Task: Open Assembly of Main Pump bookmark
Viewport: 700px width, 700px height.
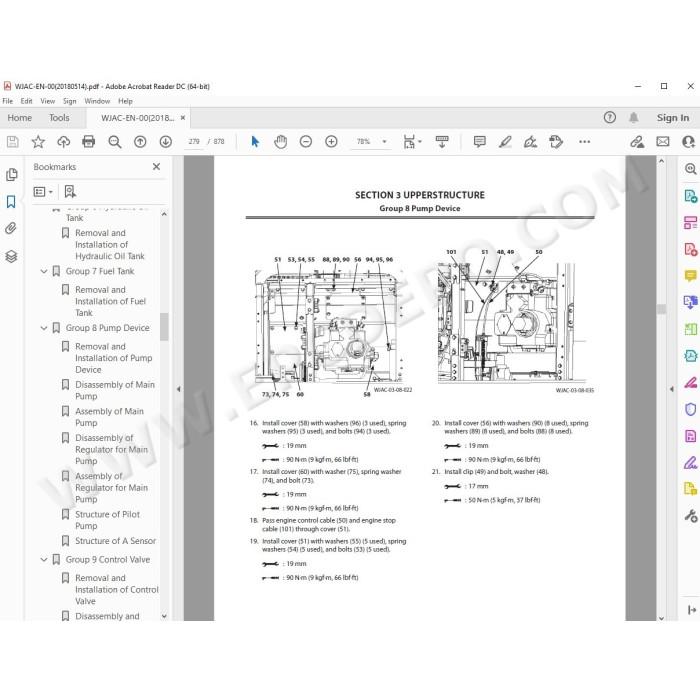Action: 109,417
